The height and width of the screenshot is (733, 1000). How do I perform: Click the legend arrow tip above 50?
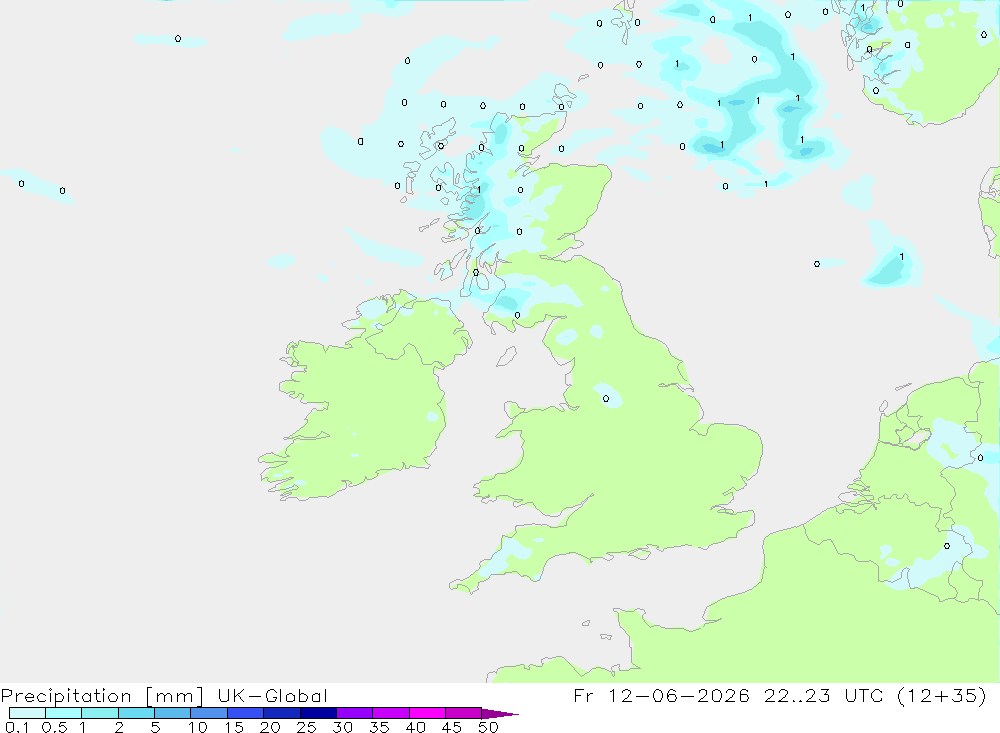tap(500, 714)
